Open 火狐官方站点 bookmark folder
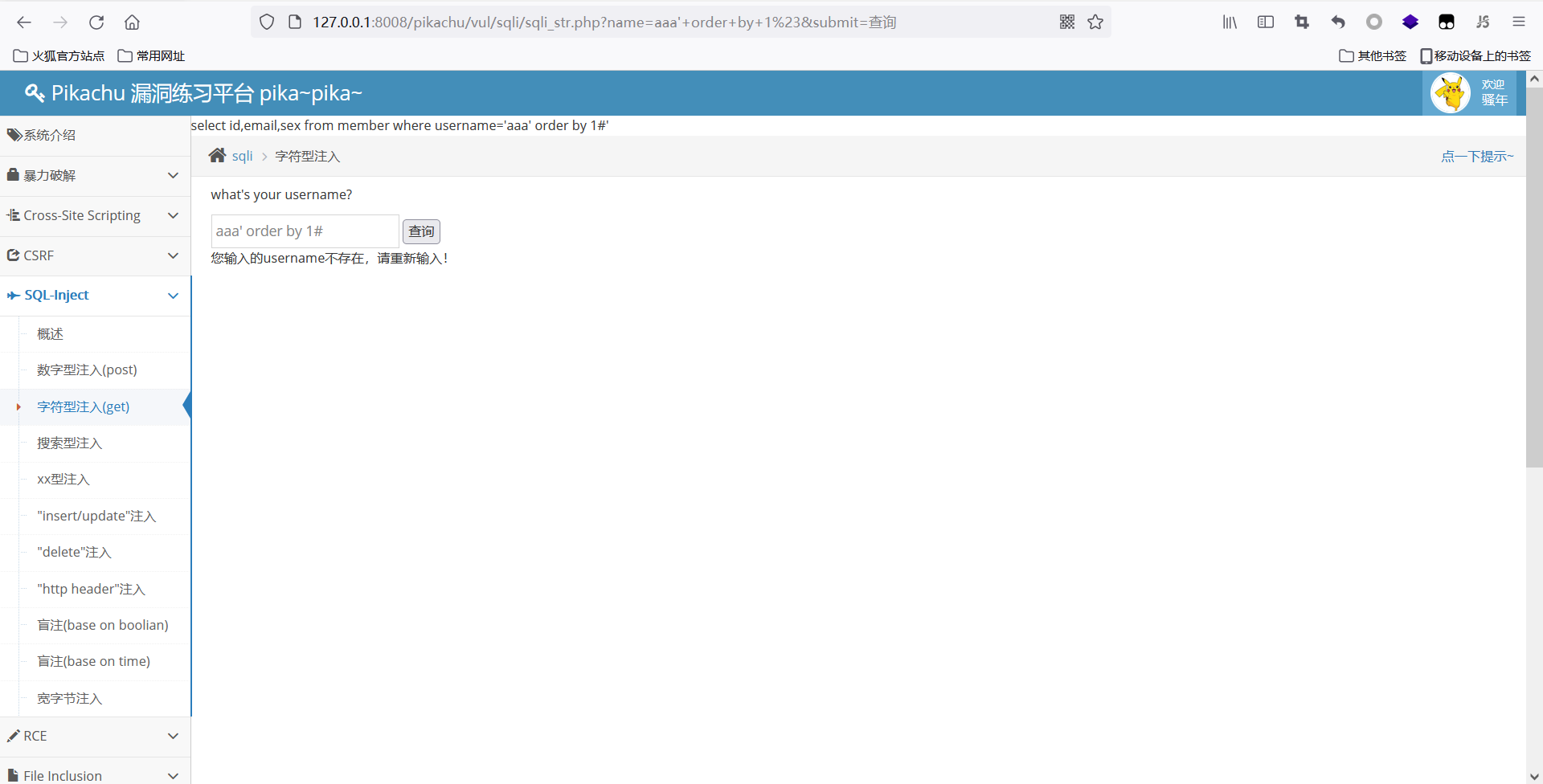The image size is (1543, 784). [x=59, y=55]
